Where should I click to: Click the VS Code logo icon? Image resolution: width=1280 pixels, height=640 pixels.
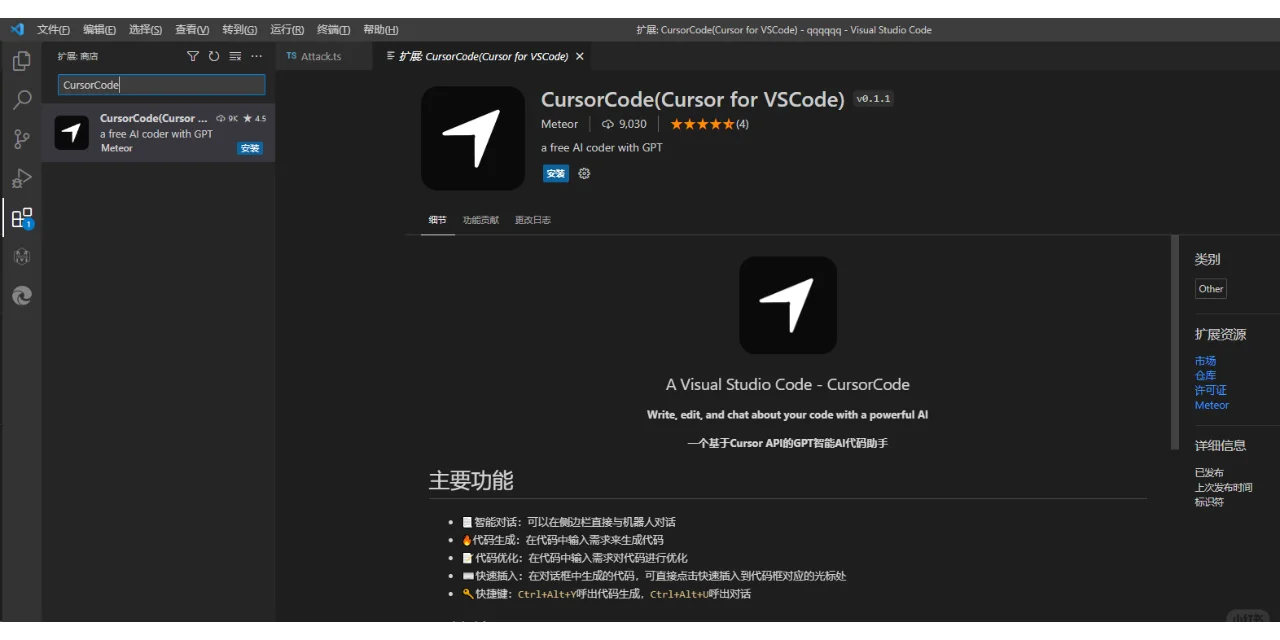click(x=16, y=29)
